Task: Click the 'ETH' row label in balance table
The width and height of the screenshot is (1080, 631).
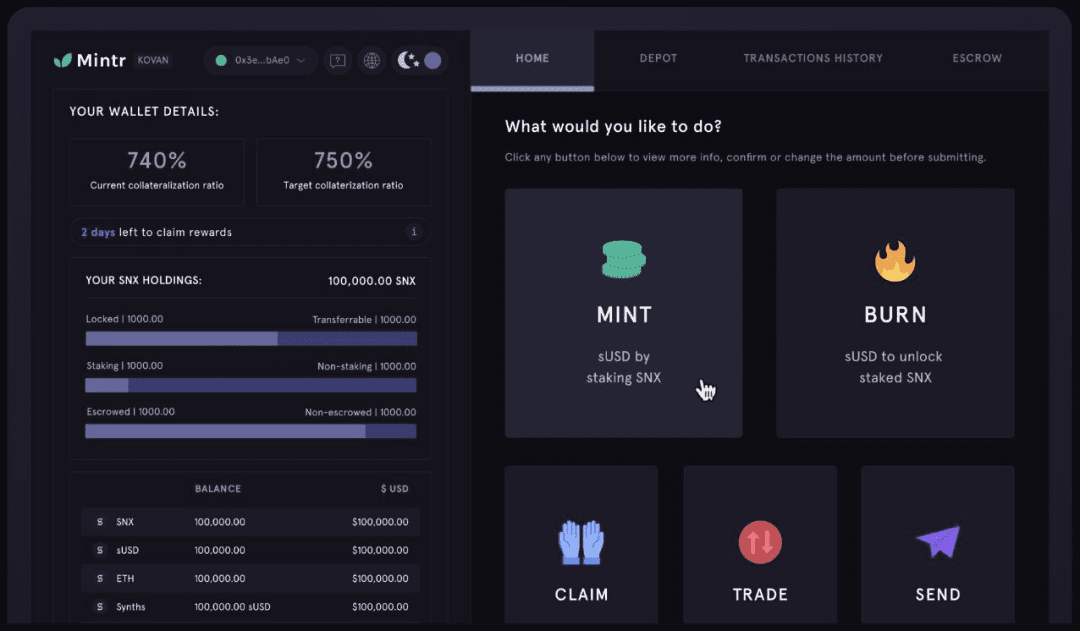Action: pos(125,578)
